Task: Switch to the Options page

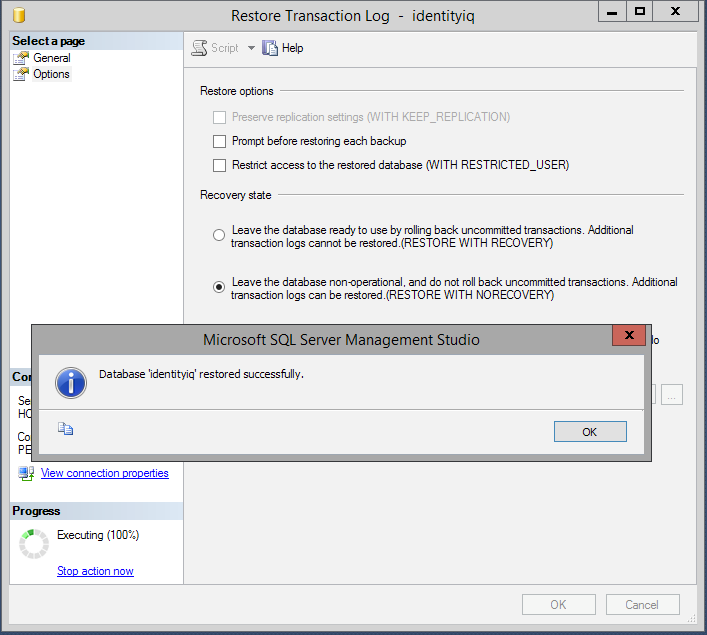Action: [x=51, y=74]
